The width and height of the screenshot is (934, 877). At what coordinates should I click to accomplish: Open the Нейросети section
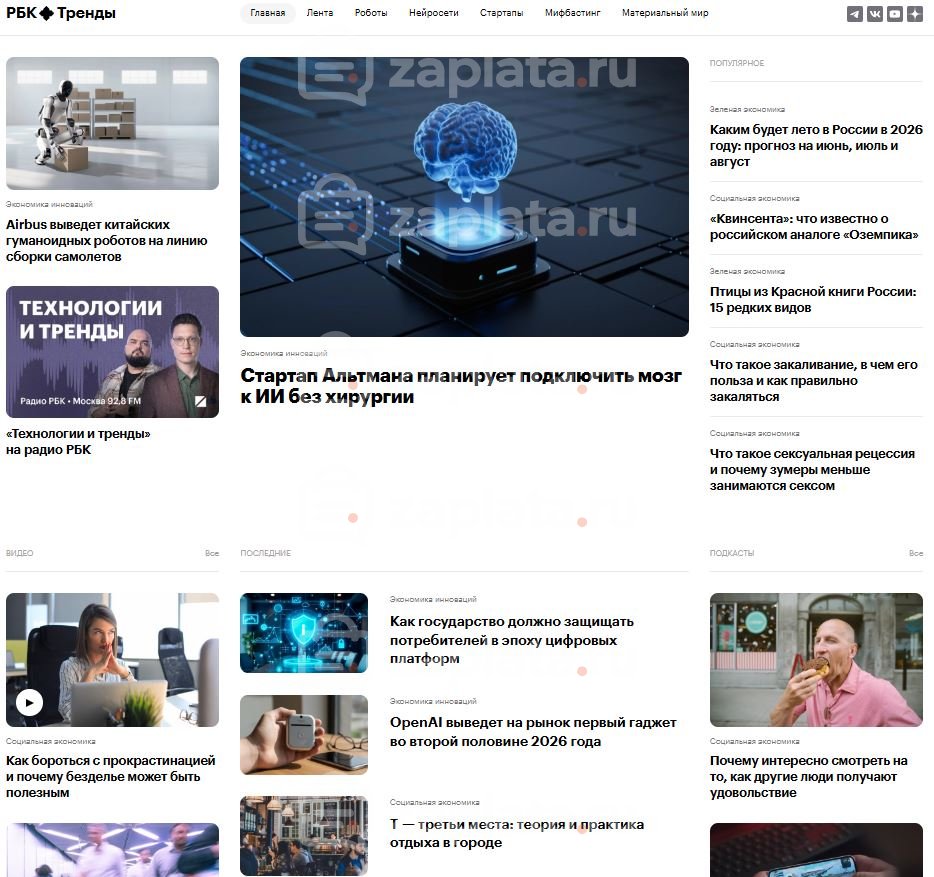pyautogui.click(x=434, y=13)
